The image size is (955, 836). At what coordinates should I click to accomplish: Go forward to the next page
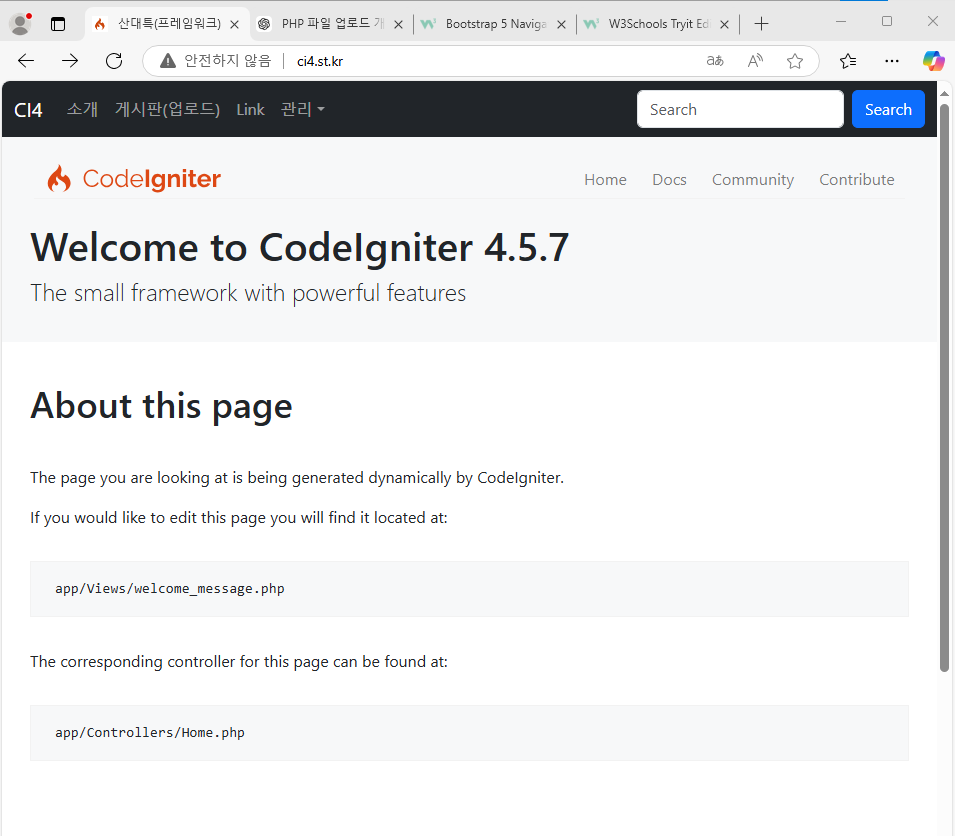pos(70,61)
